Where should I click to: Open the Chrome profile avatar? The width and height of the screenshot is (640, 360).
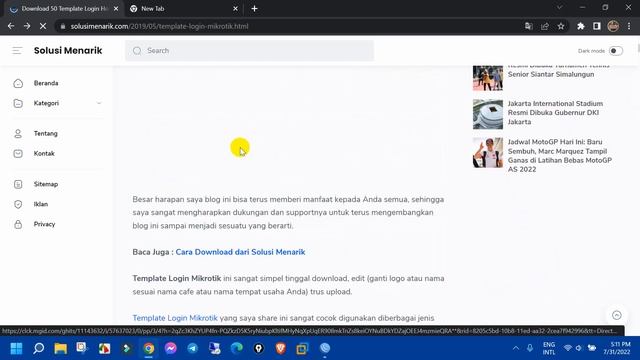pos(613,26)
